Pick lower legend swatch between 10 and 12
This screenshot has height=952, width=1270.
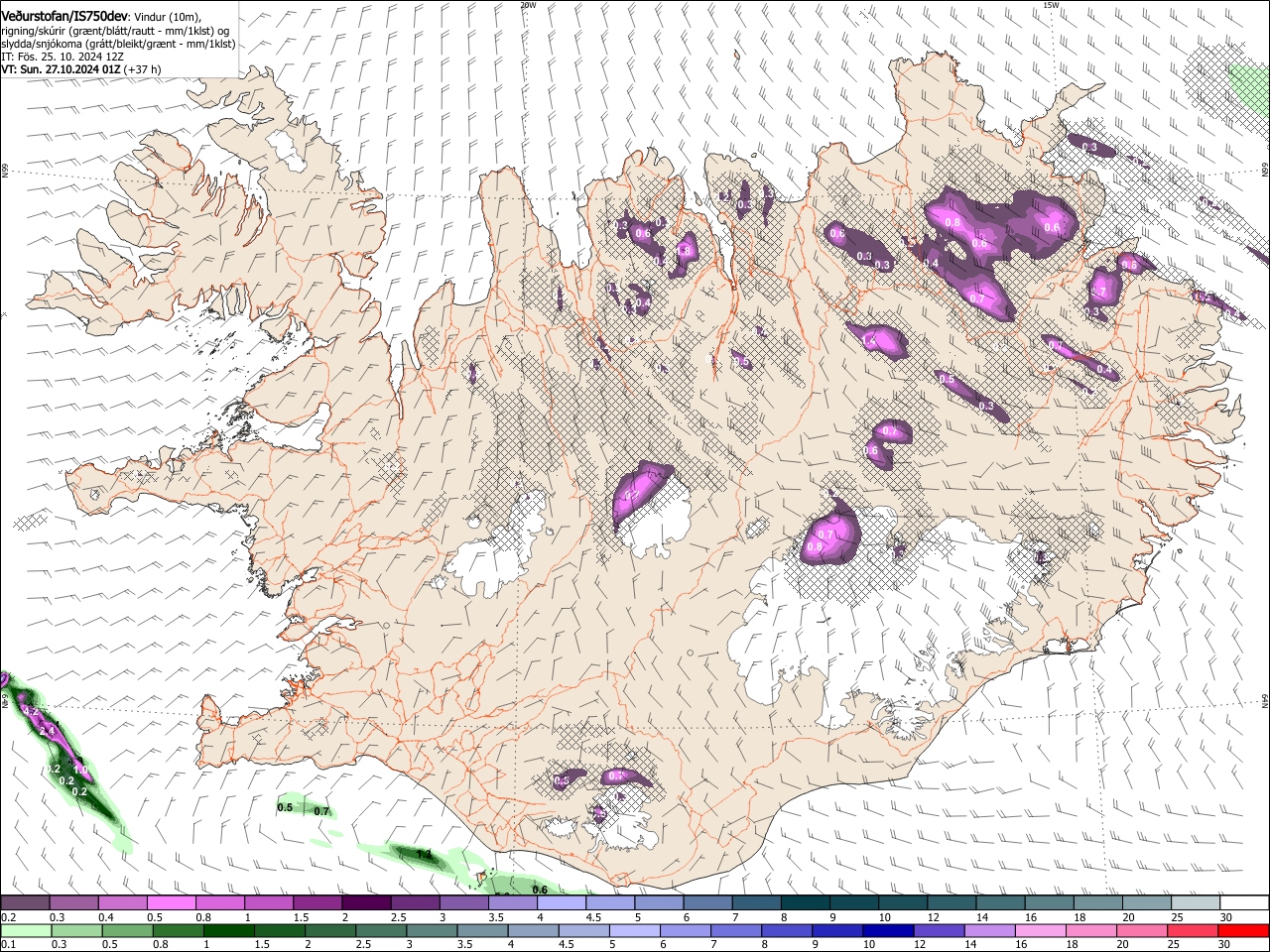[887, 931]
